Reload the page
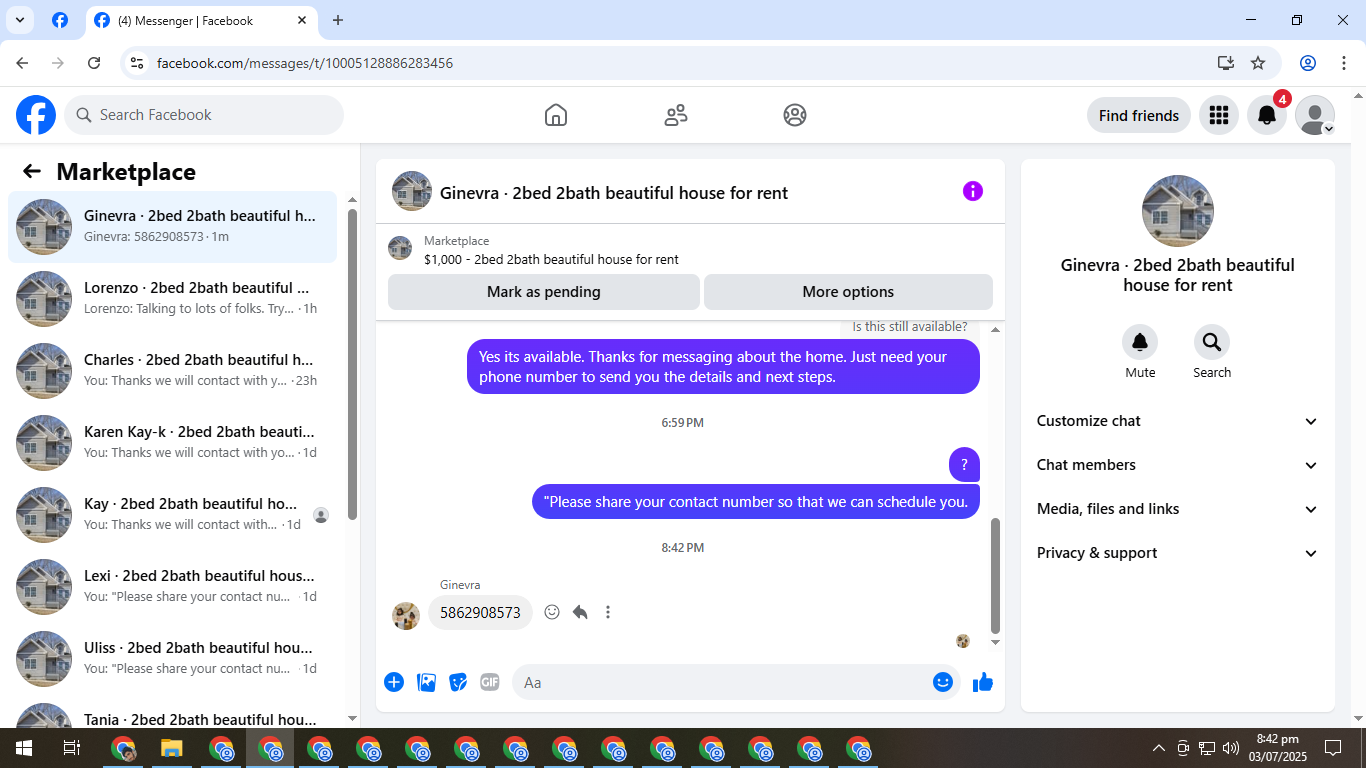 94,63
